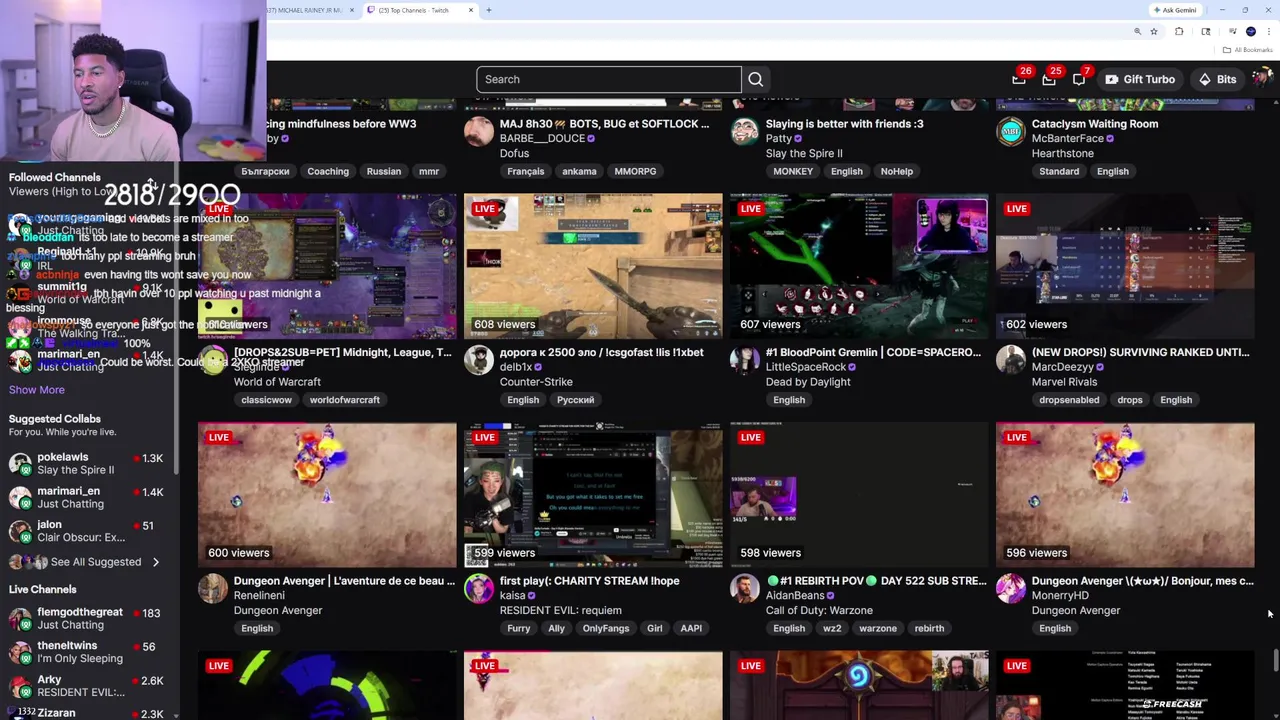Viewport: 1280px width, 720px height.
Task: Click BARBE__DOUCE channel avatar
Action: [479, 132]
